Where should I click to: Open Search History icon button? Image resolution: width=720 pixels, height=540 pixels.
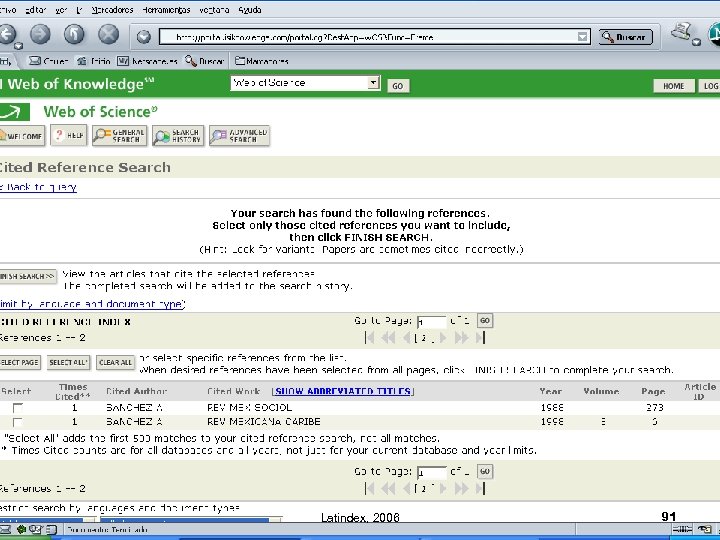[178, 136]
